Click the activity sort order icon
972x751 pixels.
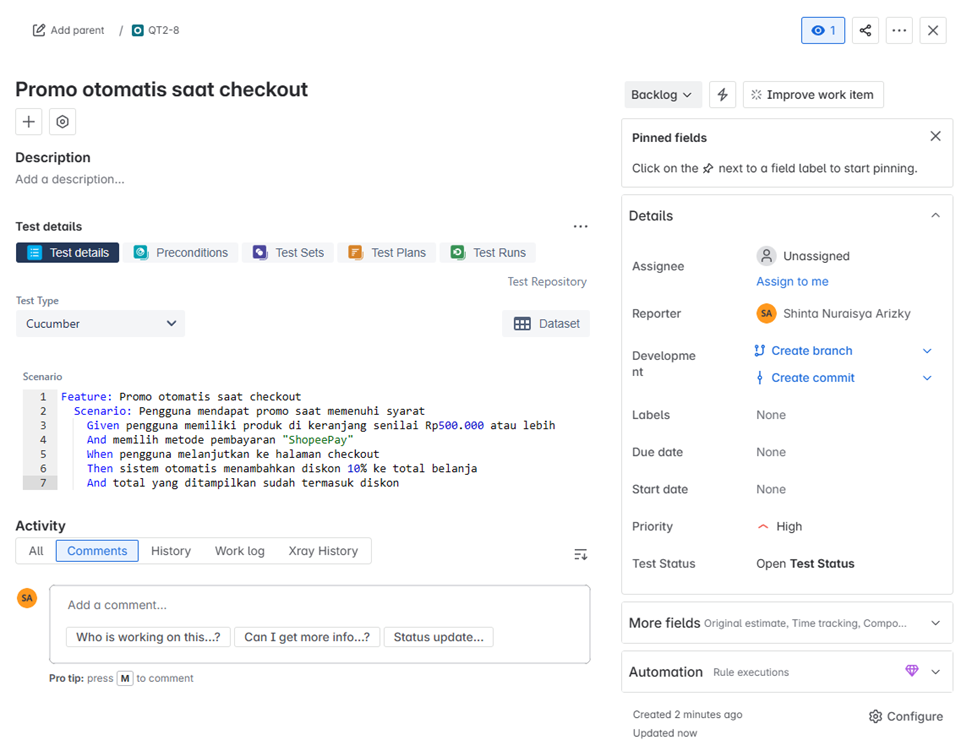pyautogui.click(x=580, y=554)
